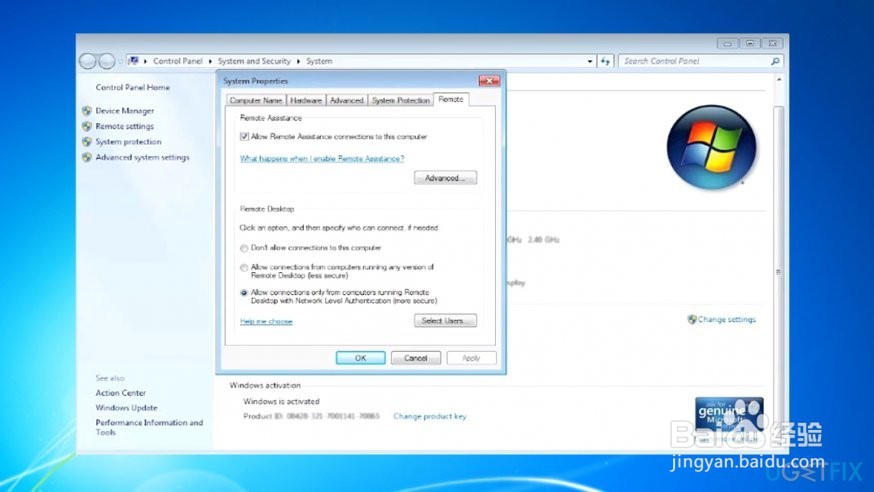The image size is (874, 492).
Task: Open Device Manager from sidebar
Action: pyautogui.click(x=125, y=111)
